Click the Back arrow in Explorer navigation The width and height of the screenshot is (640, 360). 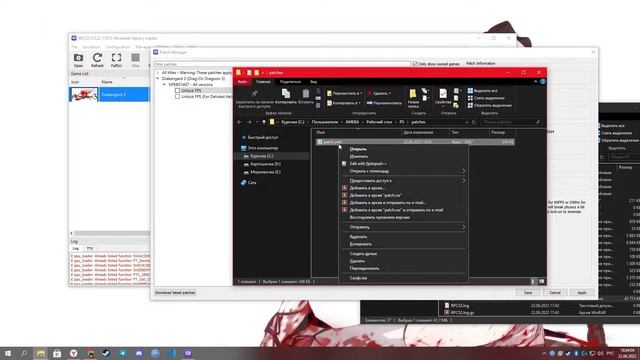pos(240,122)
